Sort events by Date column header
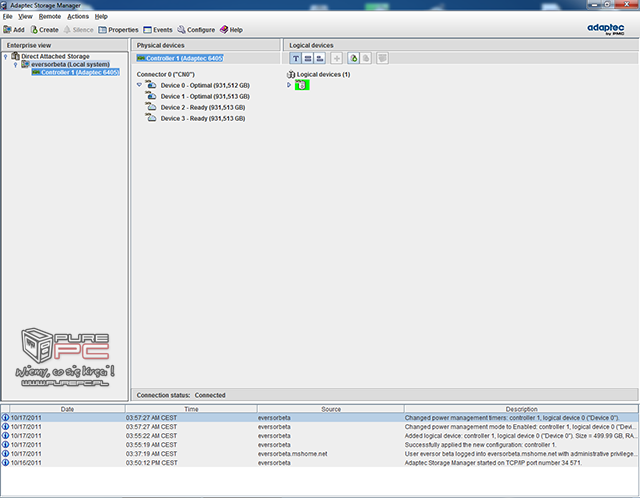This screenshot has height=498, width=640. coord(67,409)
